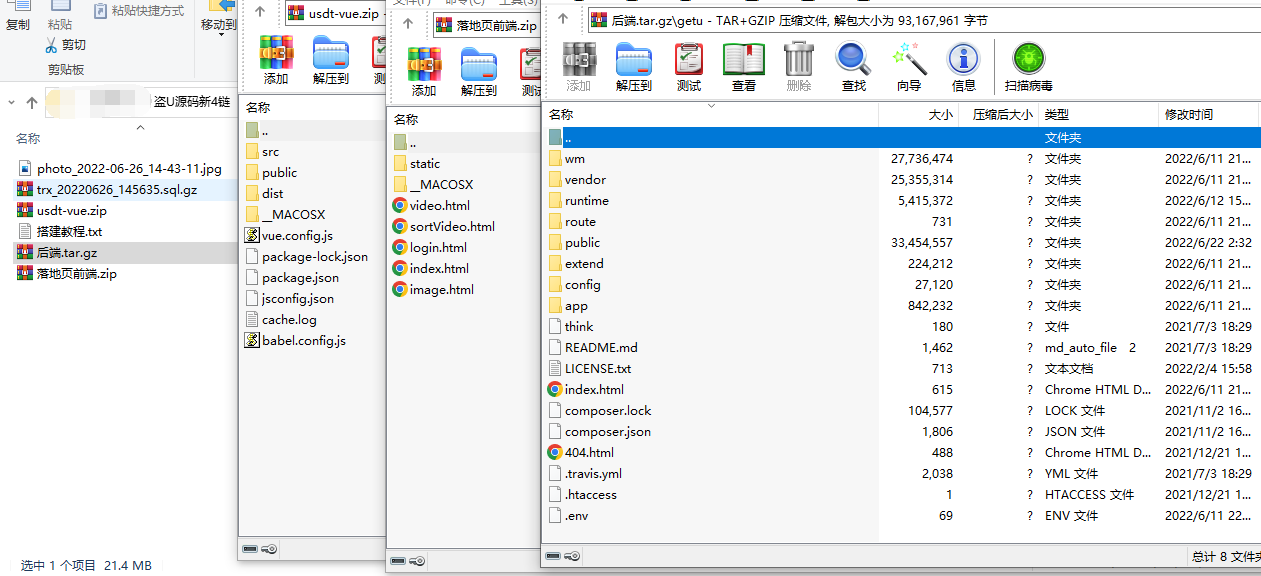Show archive 信息 via the info icon
Screen dimensions: 1261x576
[x=963, y=67]
